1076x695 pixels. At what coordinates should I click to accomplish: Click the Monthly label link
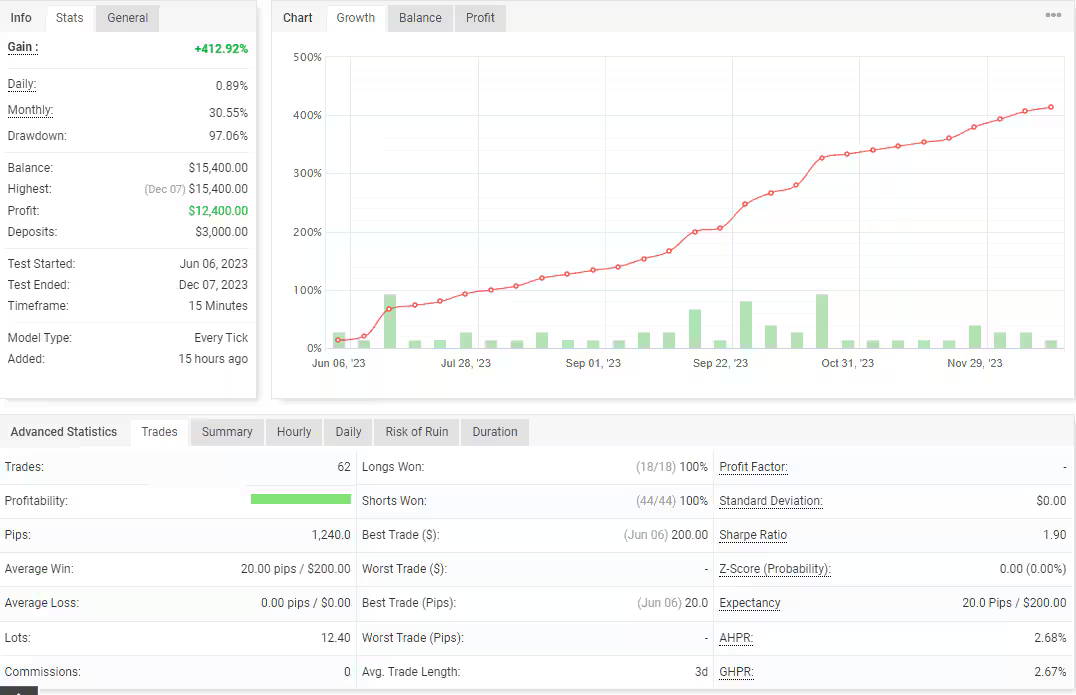pos(30,110)
